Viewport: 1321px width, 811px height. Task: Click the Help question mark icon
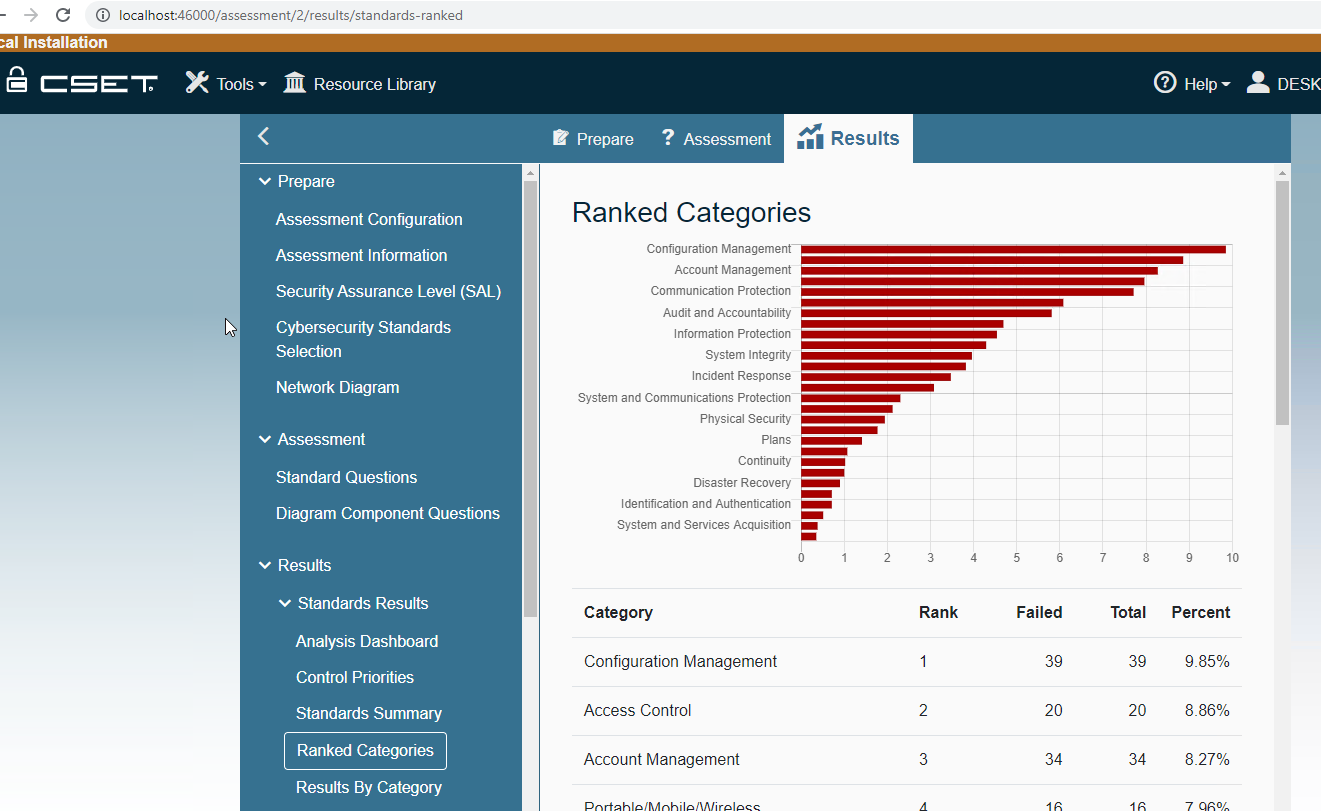tap(1165, 82)
